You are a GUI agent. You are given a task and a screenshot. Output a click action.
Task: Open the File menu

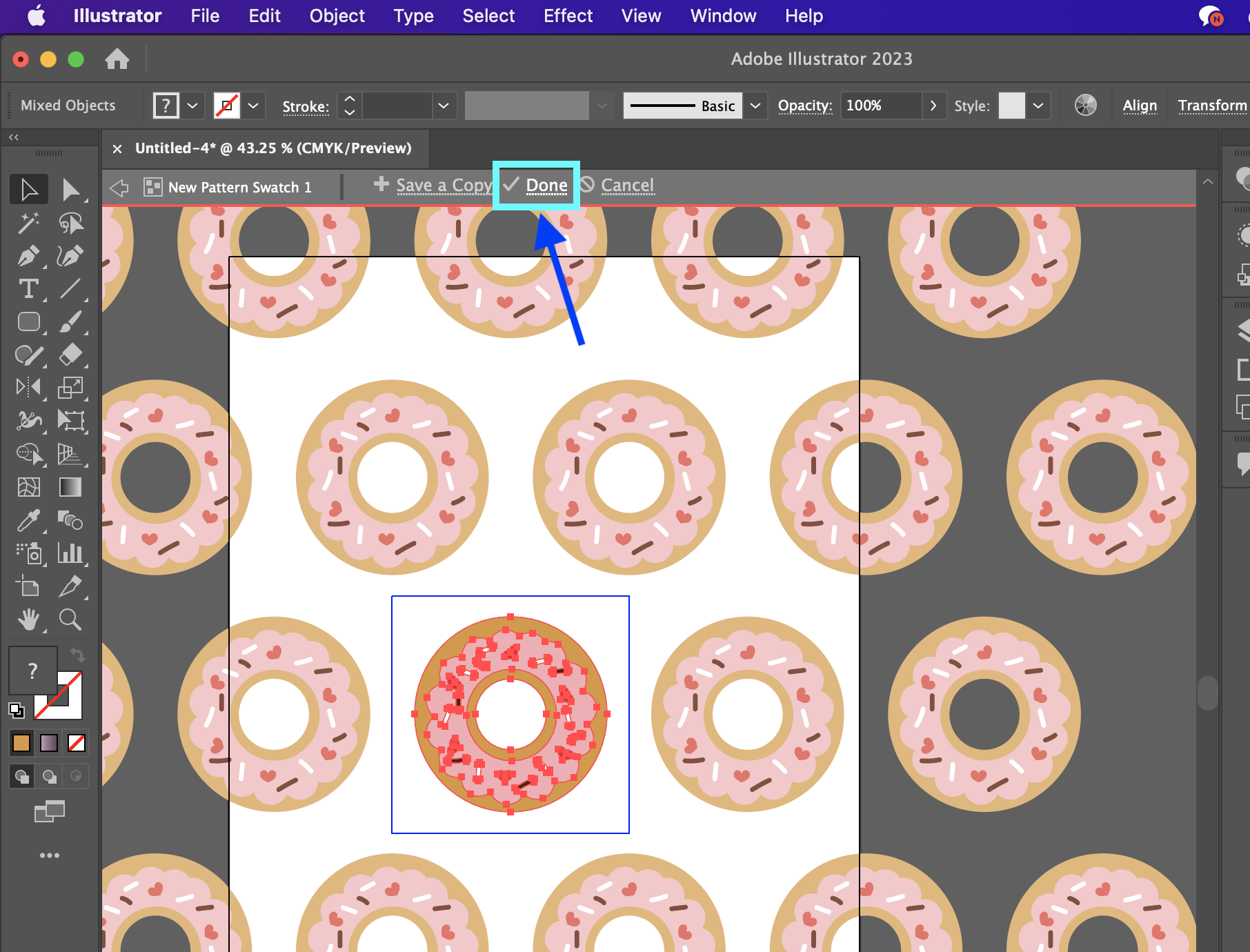click(x=205, y=16)
